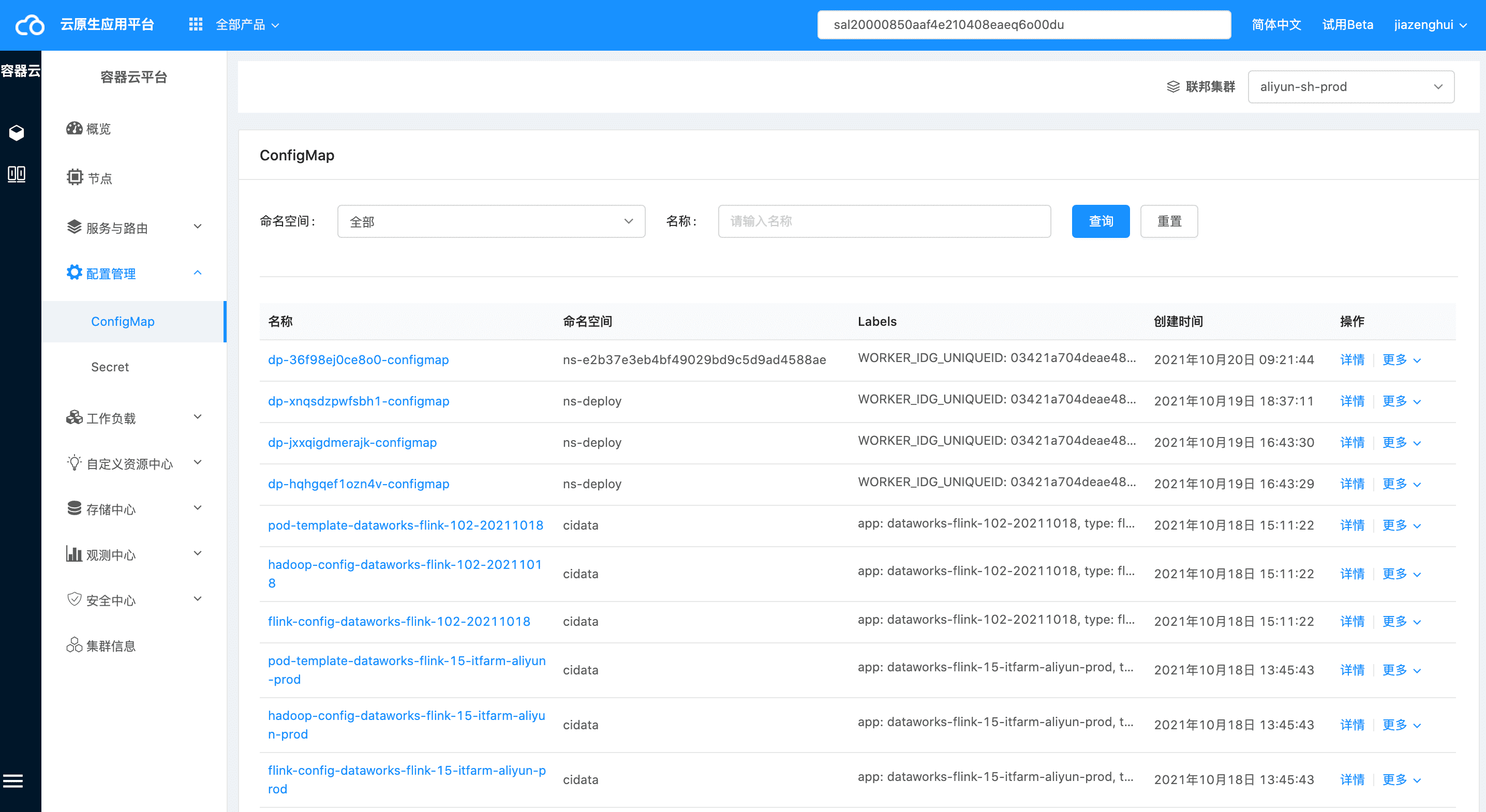1486x812 pixels.
Task: Click the 重置 reset button
Action: pyautogui.click(x=1169, y=221)
